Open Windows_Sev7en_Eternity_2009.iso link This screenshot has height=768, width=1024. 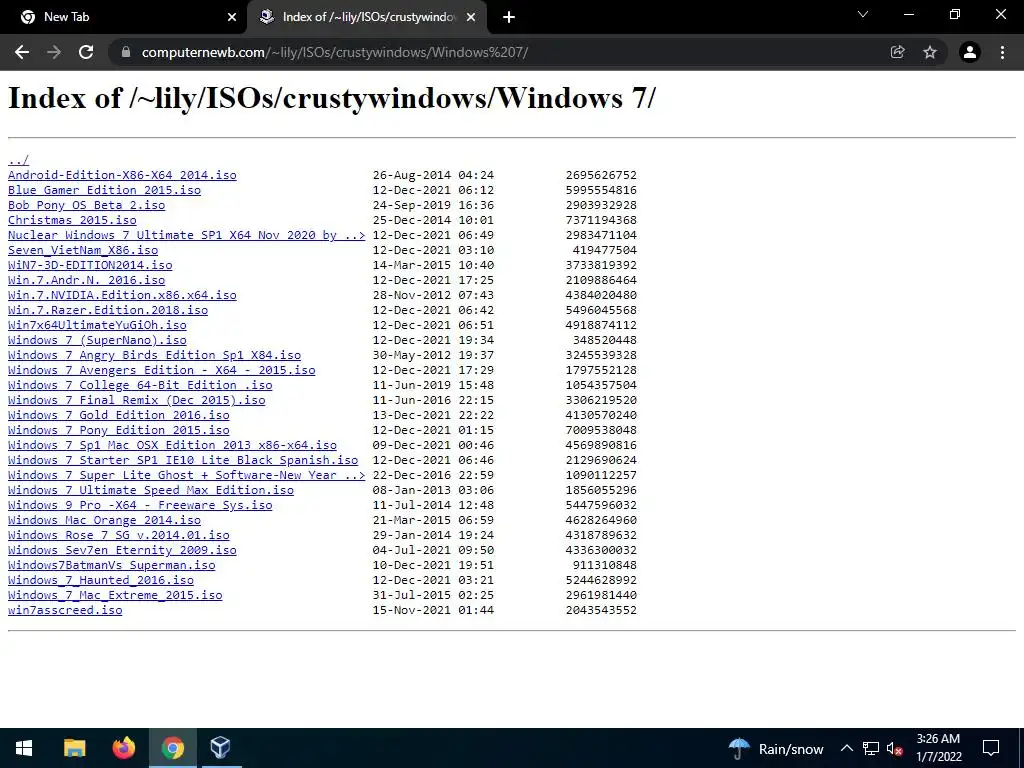122,551
